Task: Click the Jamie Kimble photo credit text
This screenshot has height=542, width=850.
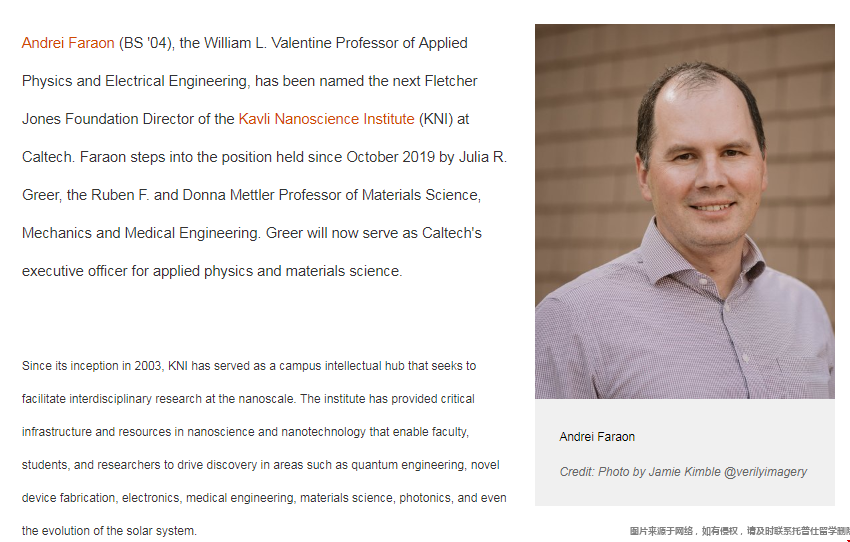Action: (683, 472)
